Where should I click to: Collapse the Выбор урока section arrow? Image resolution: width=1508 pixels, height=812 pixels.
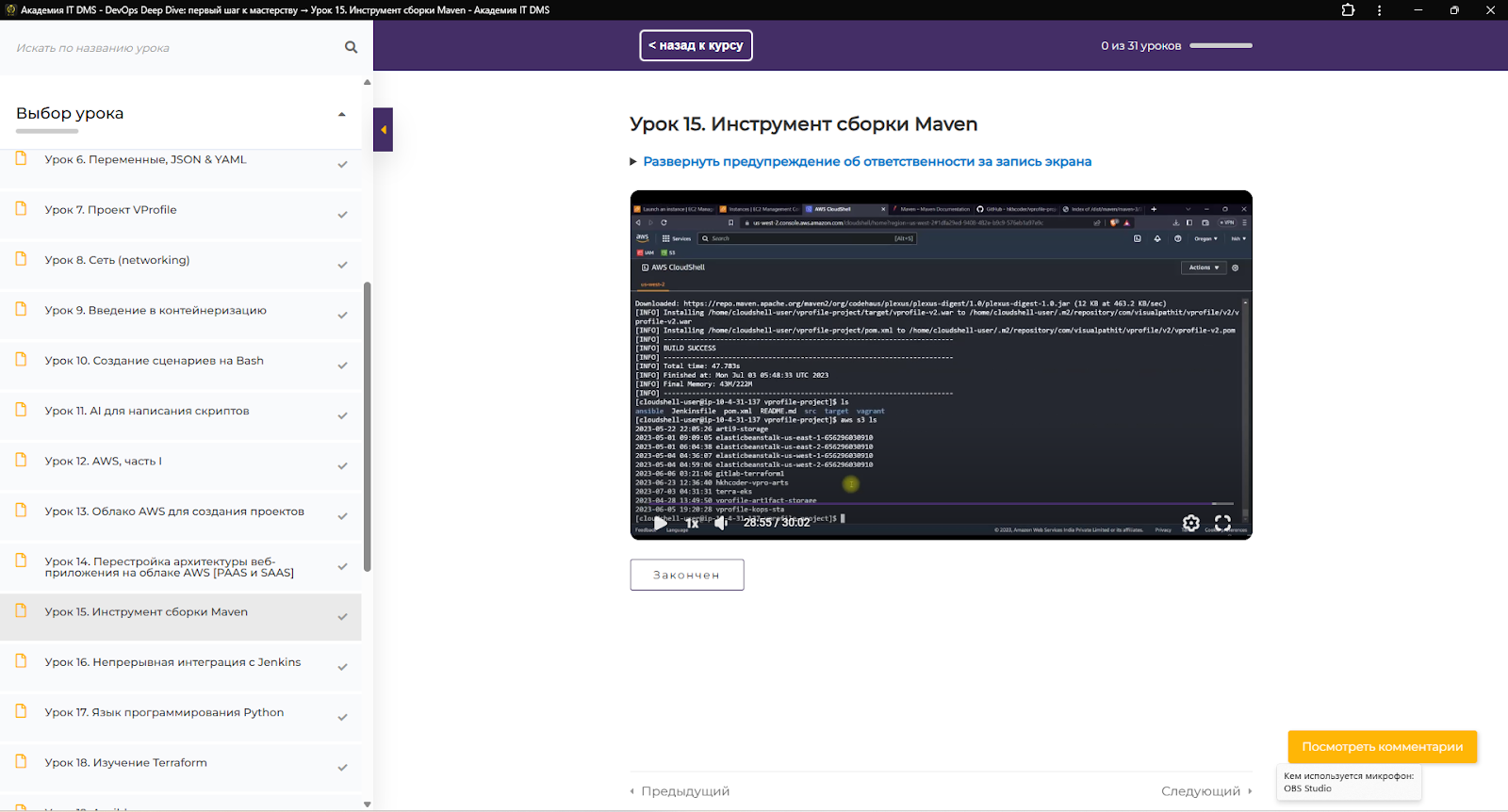(342, 114)
